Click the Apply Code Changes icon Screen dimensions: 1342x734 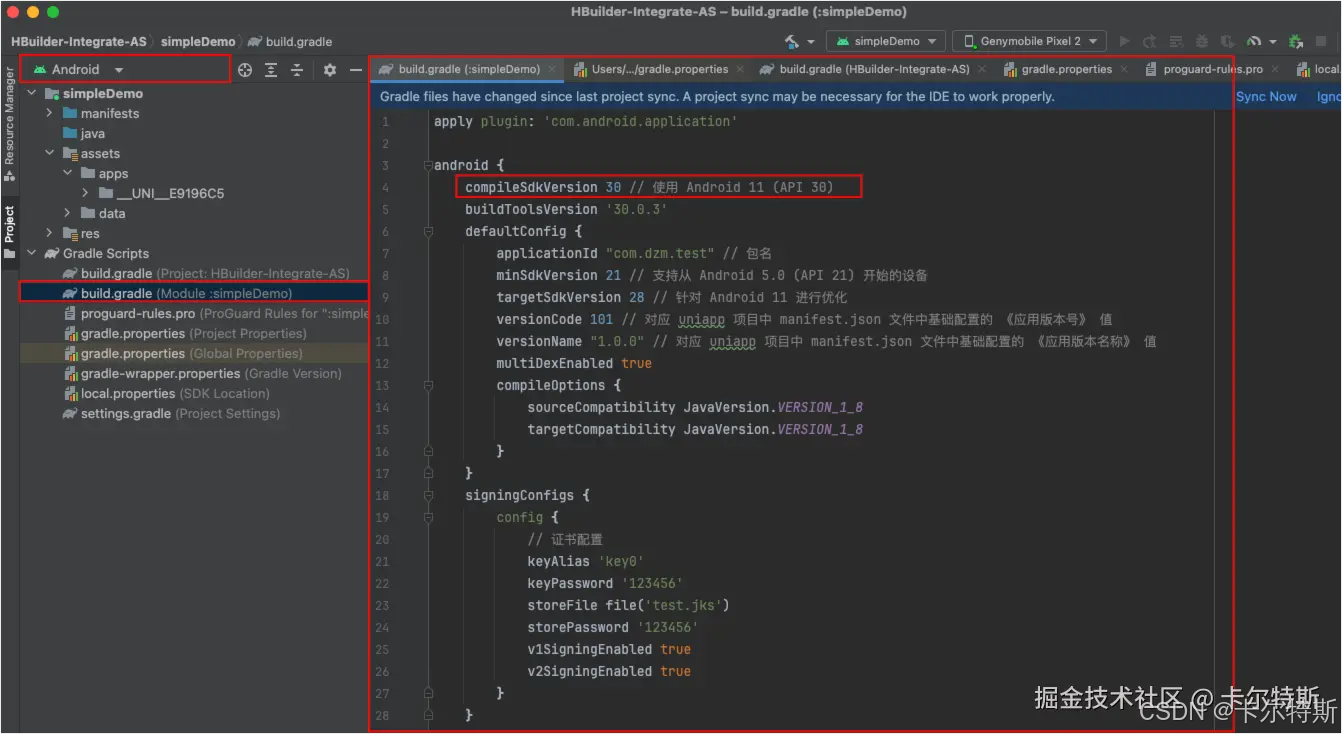coord(1176,41)
